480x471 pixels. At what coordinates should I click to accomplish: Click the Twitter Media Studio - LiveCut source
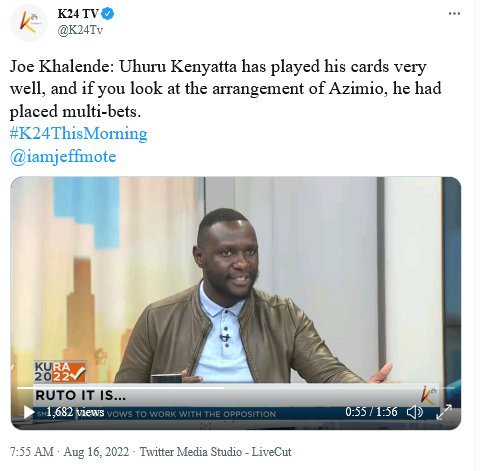pos(215,452)
